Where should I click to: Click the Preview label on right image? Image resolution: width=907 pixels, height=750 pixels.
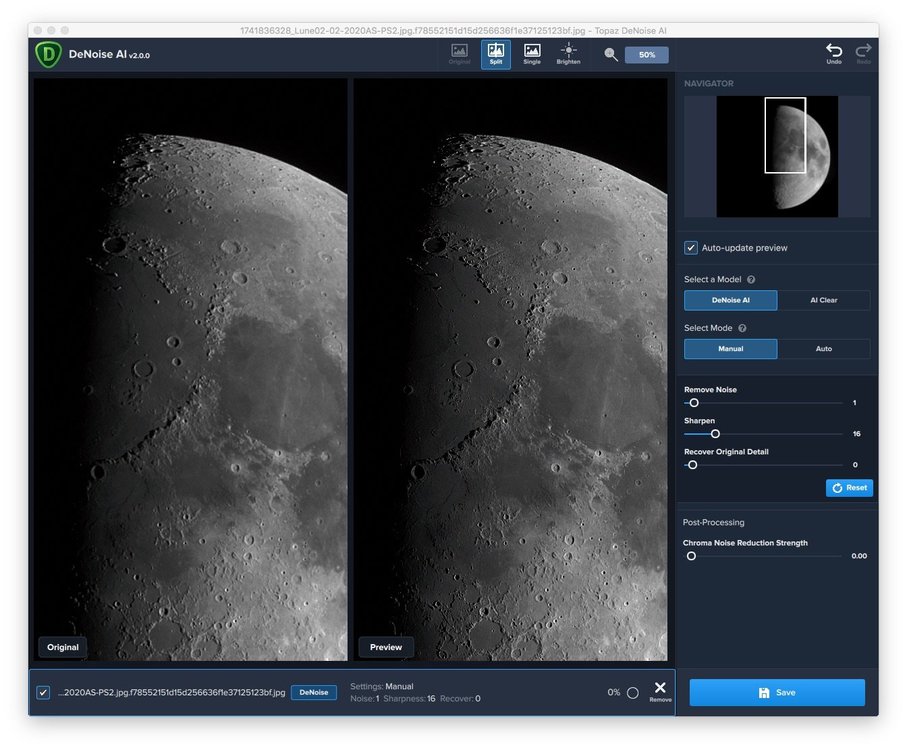tap(386, 648)
